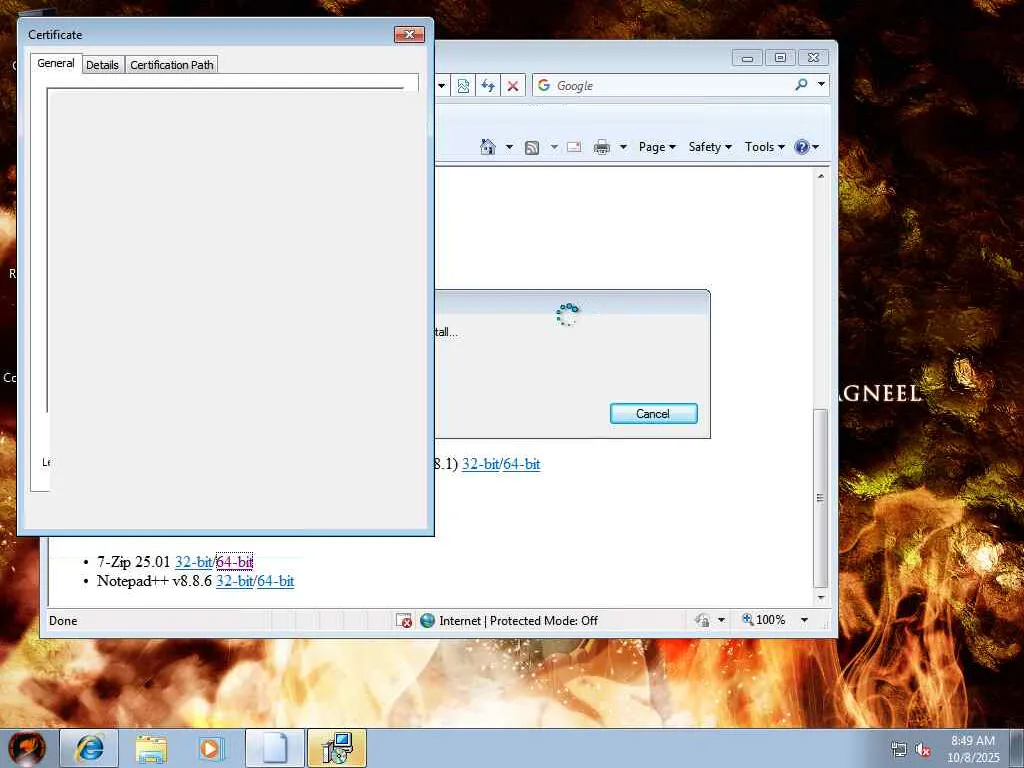Expand the Help dropdown arrow
The image size is (1024, 768).
point(815,147)
